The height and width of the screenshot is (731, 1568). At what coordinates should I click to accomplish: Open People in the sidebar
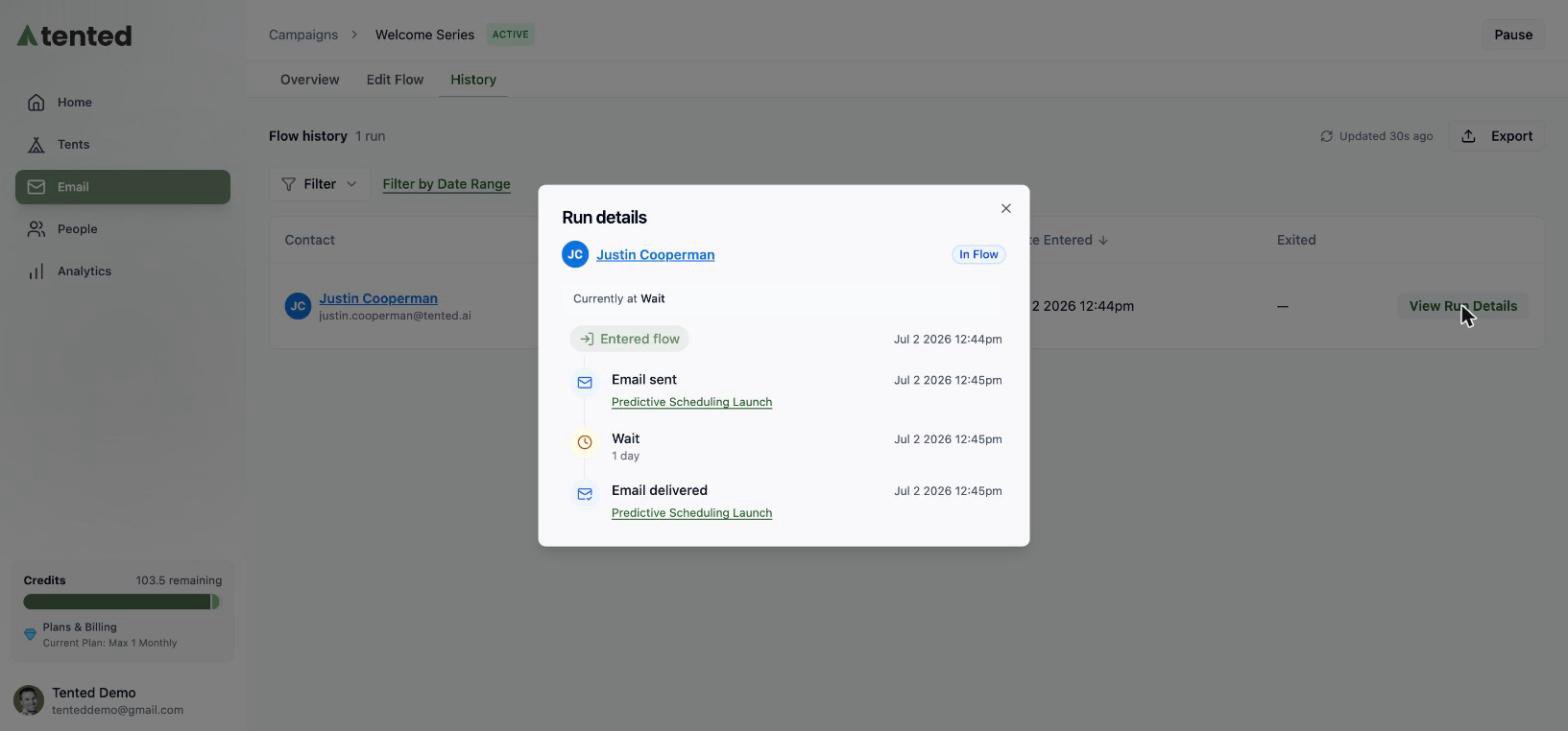pos(122,229)
